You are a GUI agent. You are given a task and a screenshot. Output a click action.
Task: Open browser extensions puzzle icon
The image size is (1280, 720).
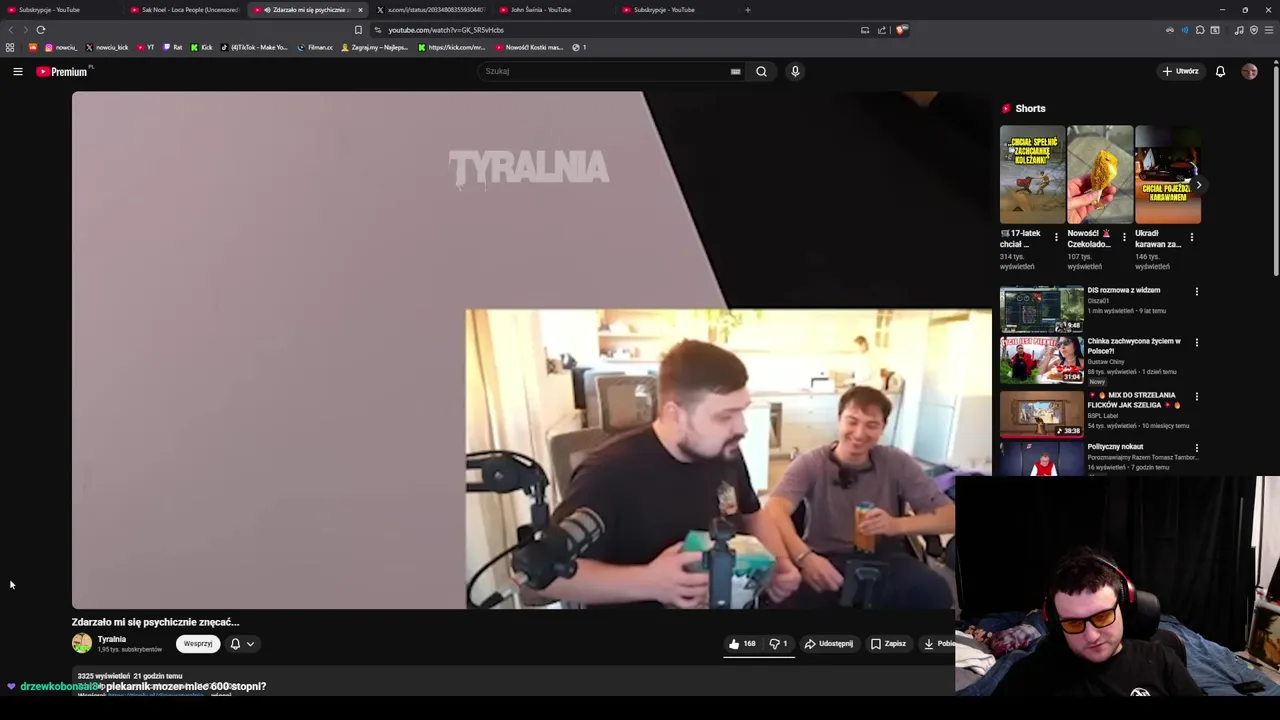coord(1200,30)
